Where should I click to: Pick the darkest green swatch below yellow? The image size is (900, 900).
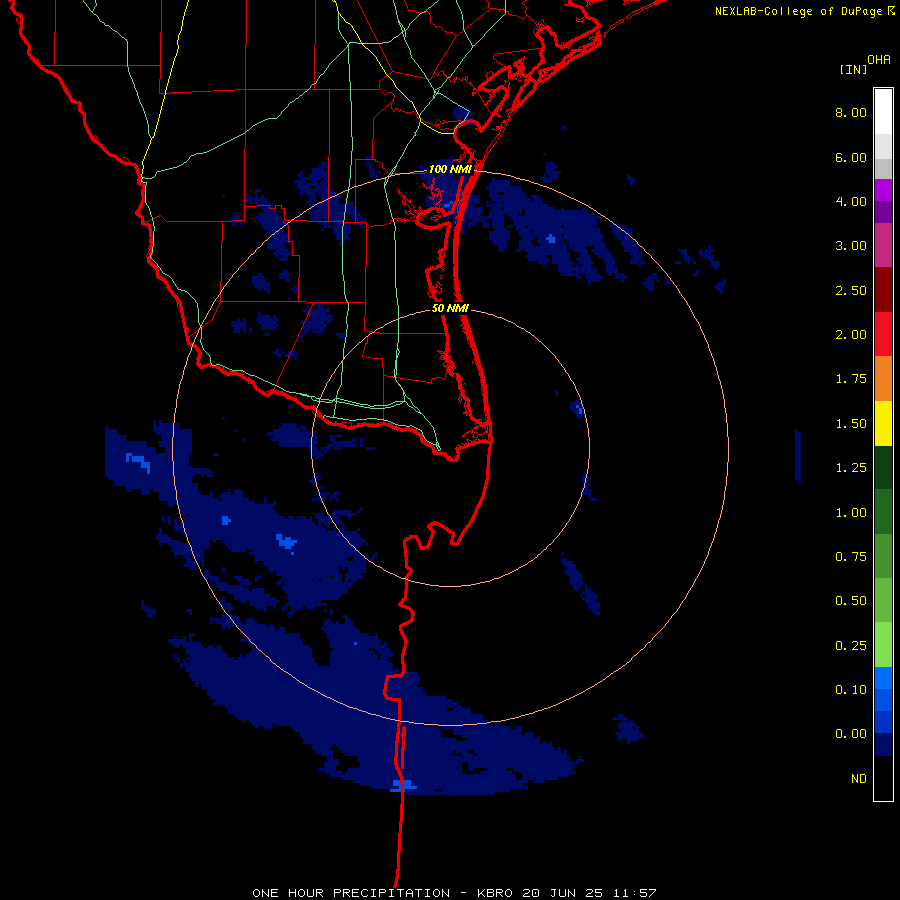tap(883, 467)
